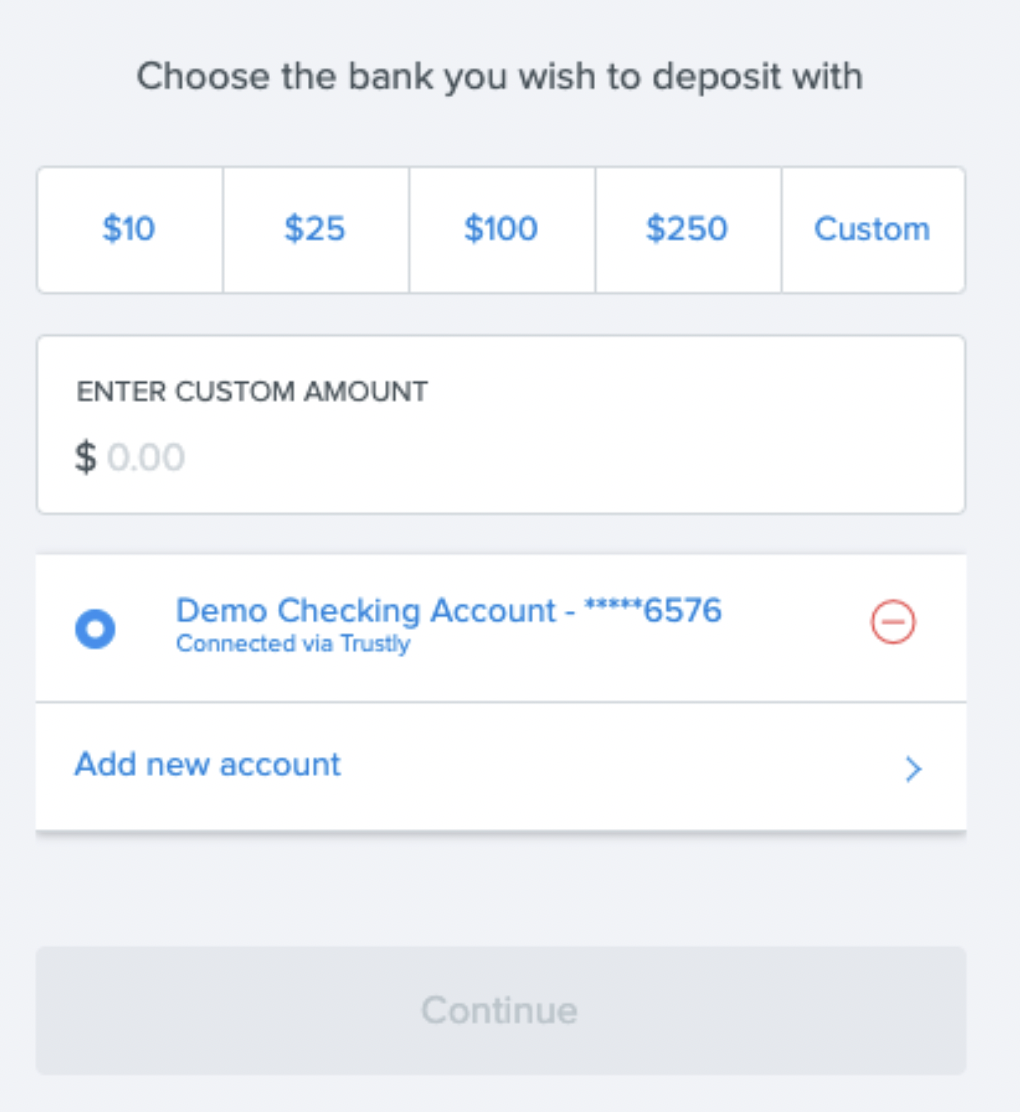Viewport: 1020px width, 1112px height.
Task: Click the Add new account link
Action: [206, 764]
